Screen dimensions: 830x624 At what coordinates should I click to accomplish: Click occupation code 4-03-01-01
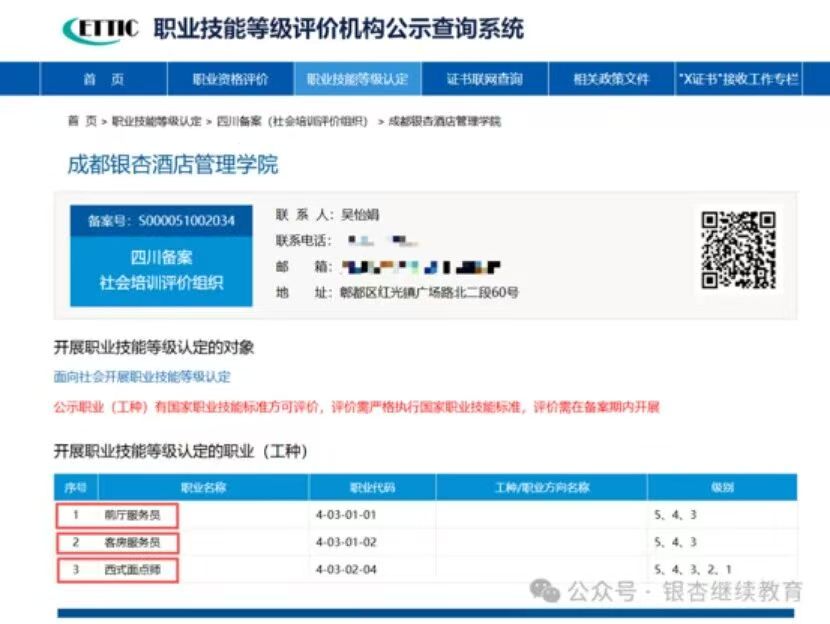[346, 515]
